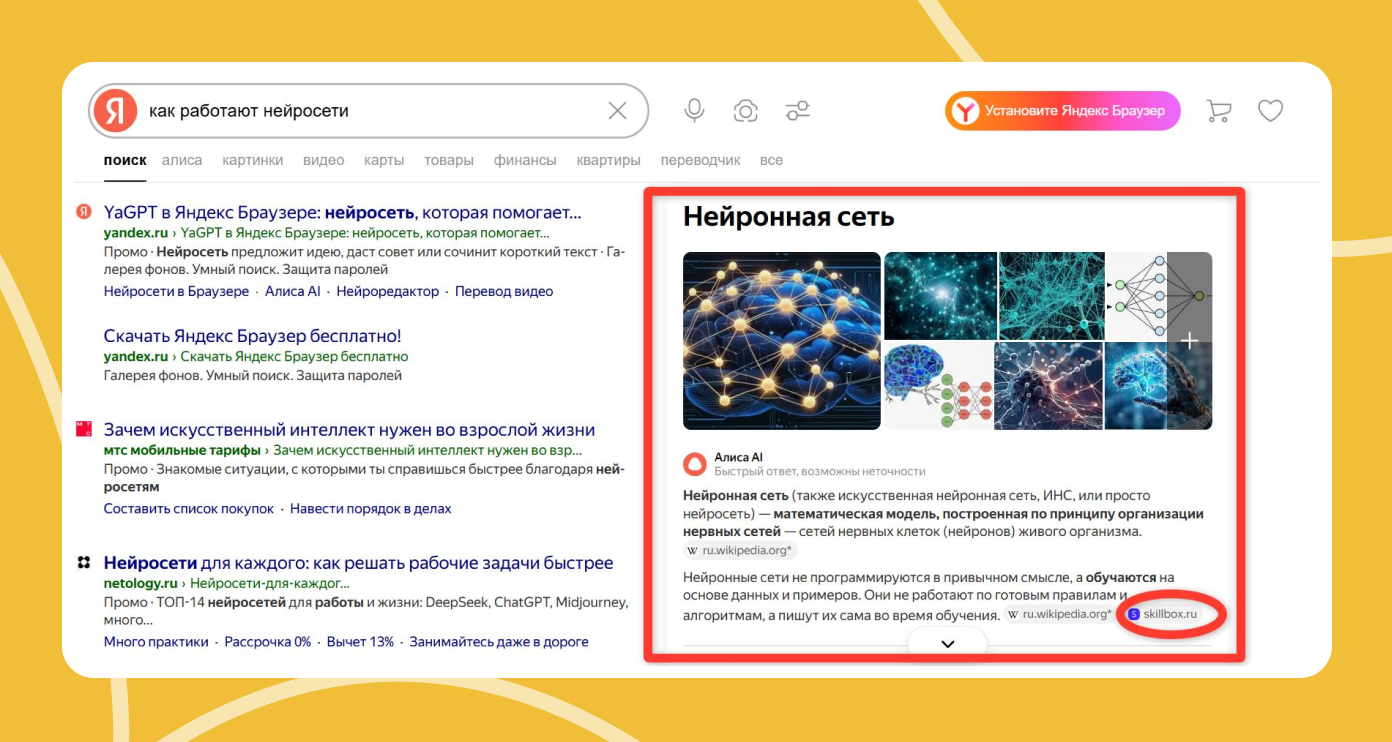1392x742 pixels.
Task: Clear the search query with X icon
Action: click(618, 111)
